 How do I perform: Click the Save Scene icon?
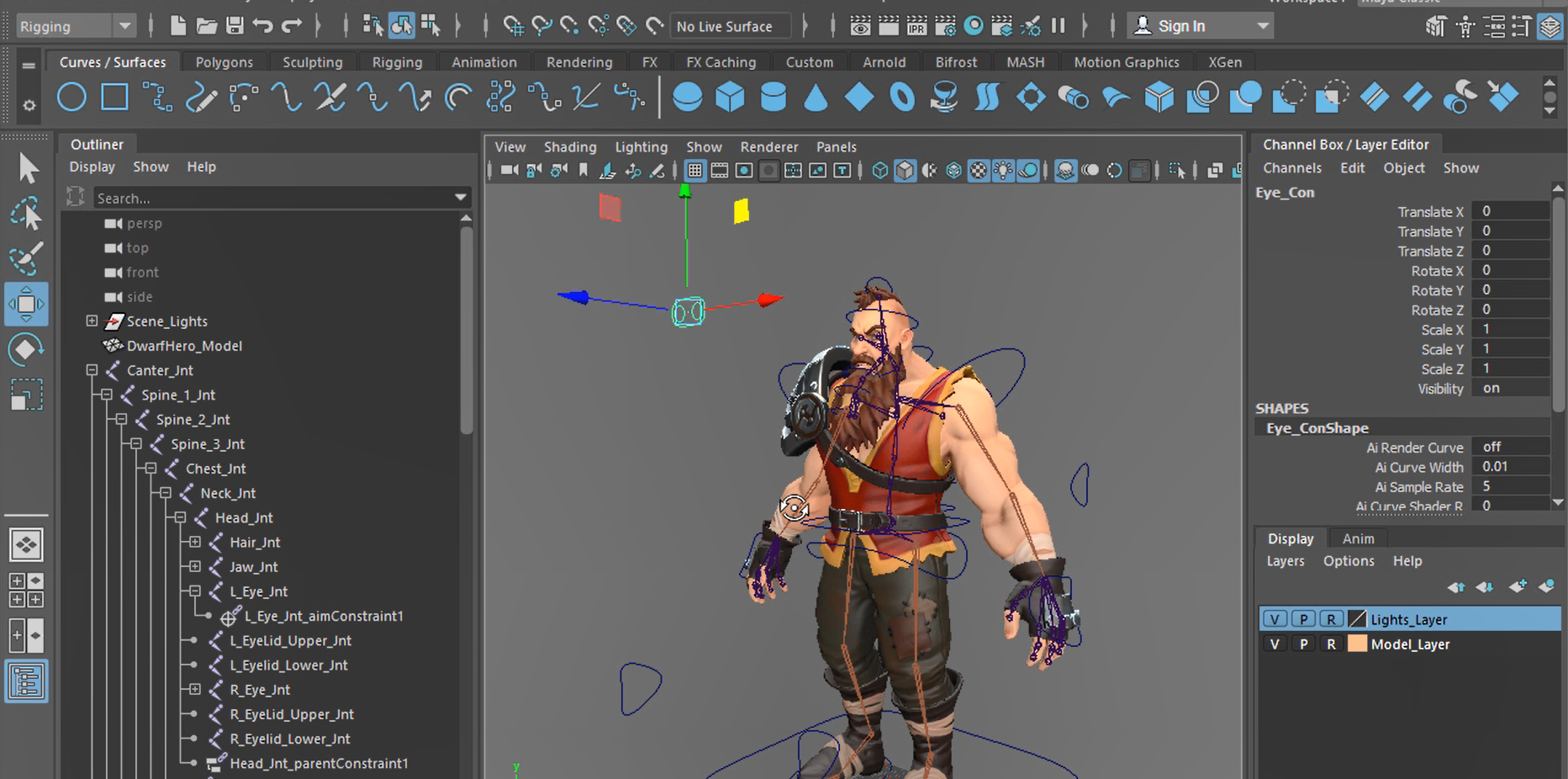tap(235, 26)
